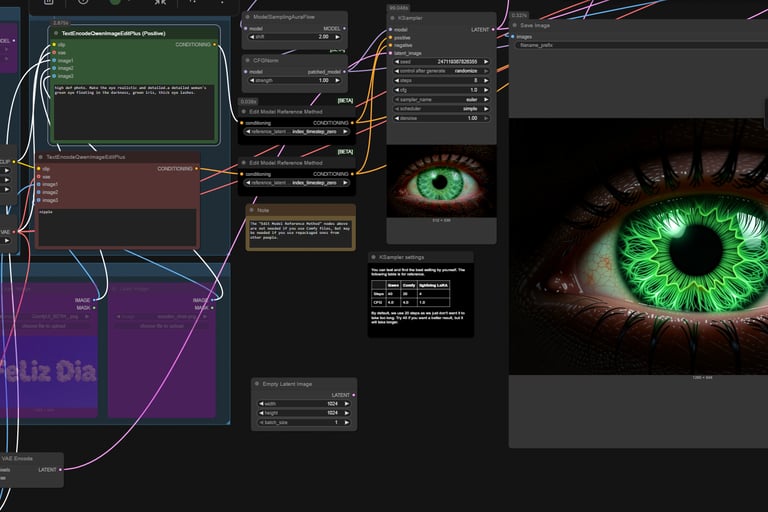768x512 pixels.
Task: Click the KSampler negative input port
Action: click(x=391, y=45)
